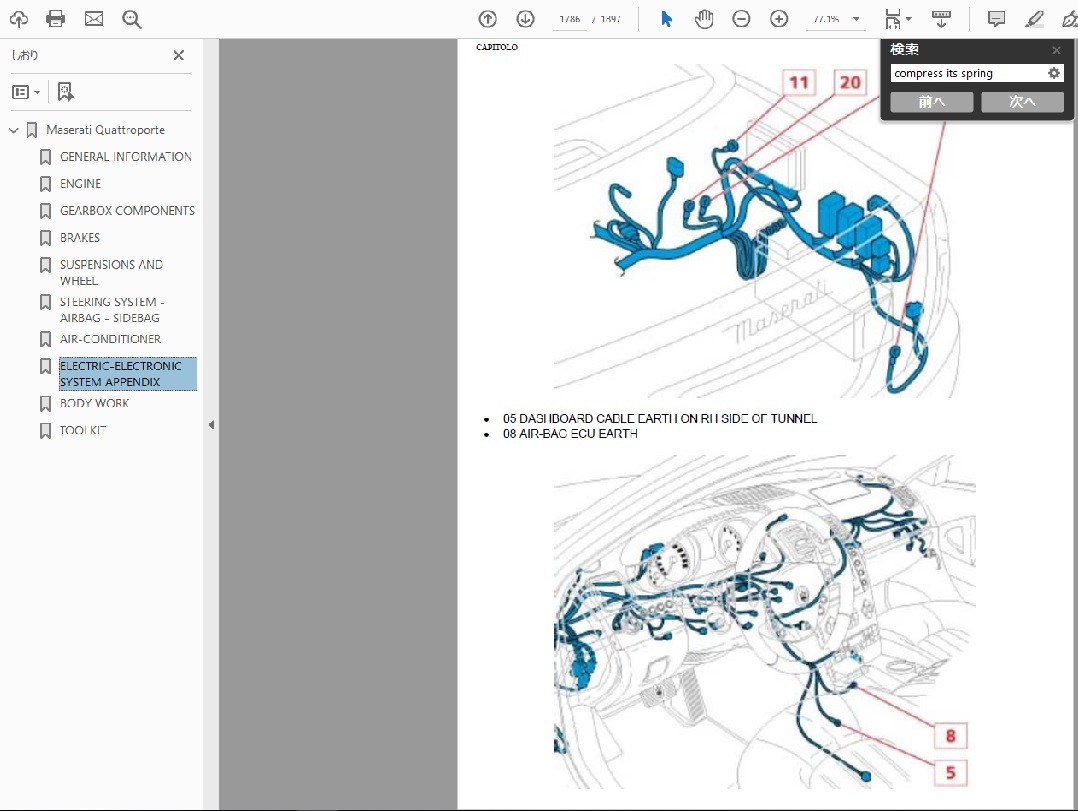The height and width of the screenshot is (811, 1078).
Task: Add a comment note
Action: [996, 19]
